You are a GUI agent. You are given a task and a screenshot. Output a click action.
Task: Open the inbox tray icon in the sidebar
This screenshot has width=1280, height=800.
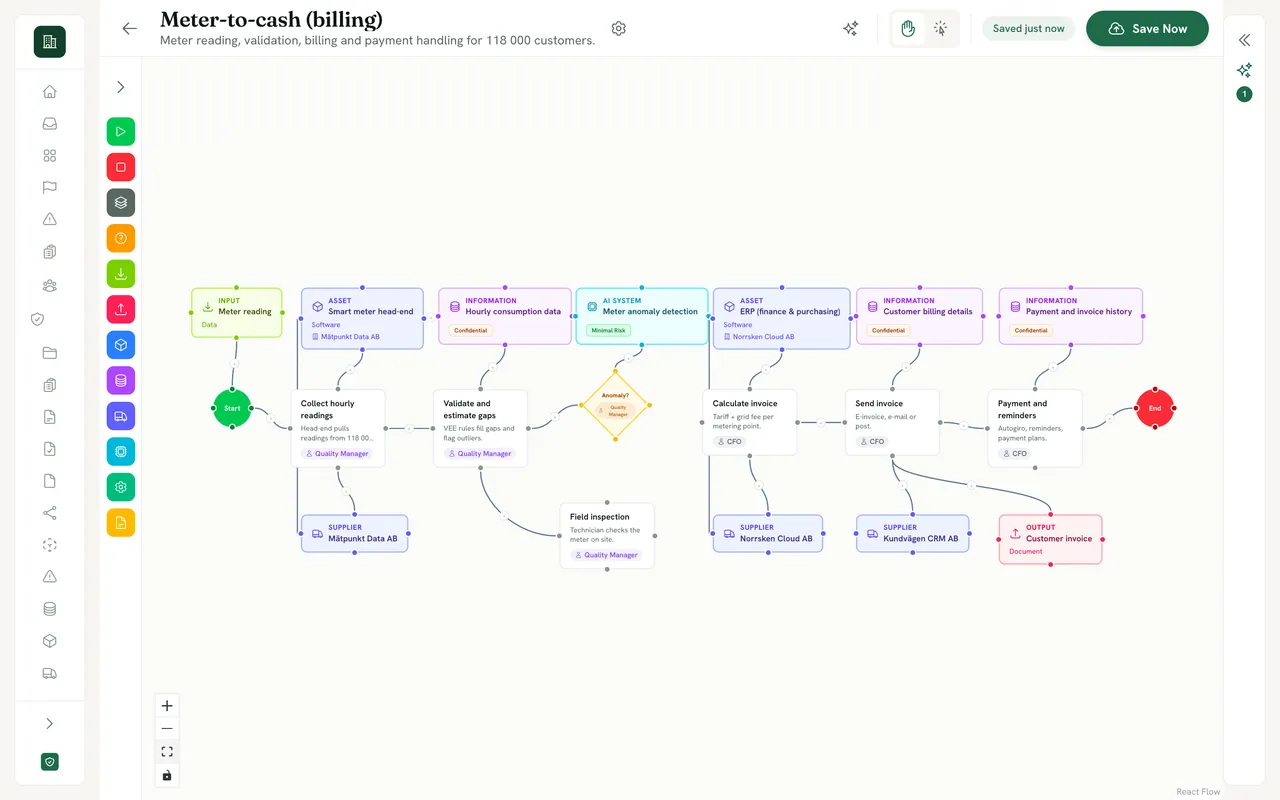(50, 124)
